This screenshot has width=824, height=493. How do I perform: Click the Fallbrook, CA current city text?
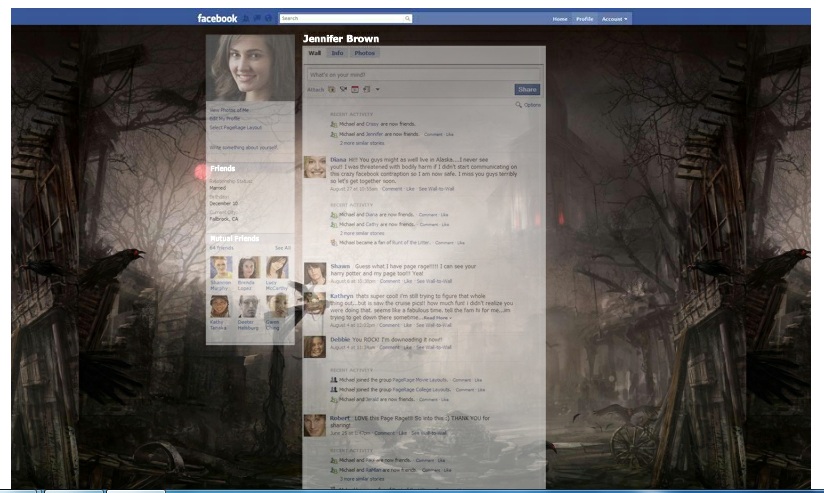[x=224, y=219]
